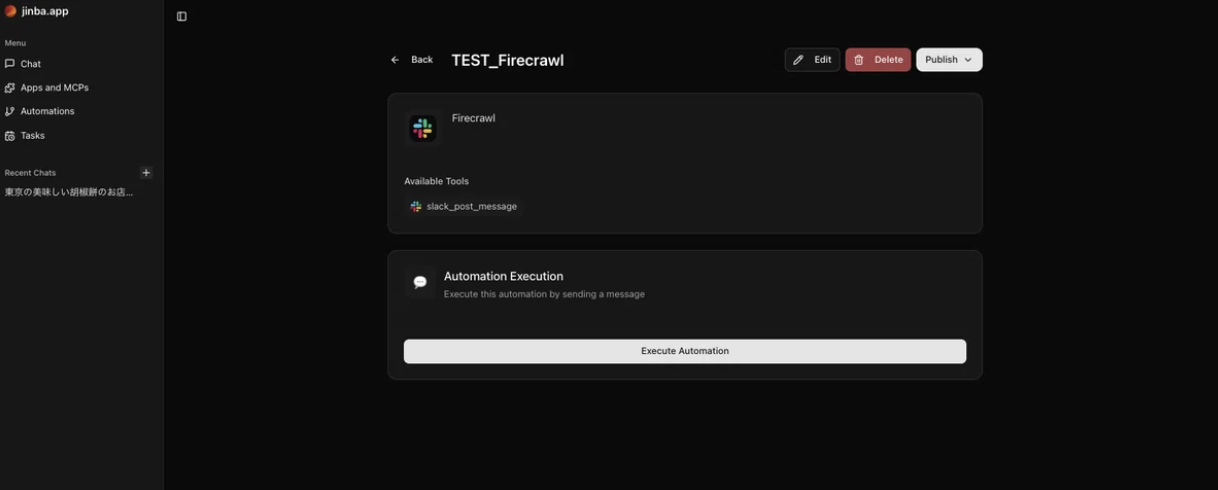The image size is (1218, 490).
Task: Click the Apps and MCPs icon
Action: 10,88
